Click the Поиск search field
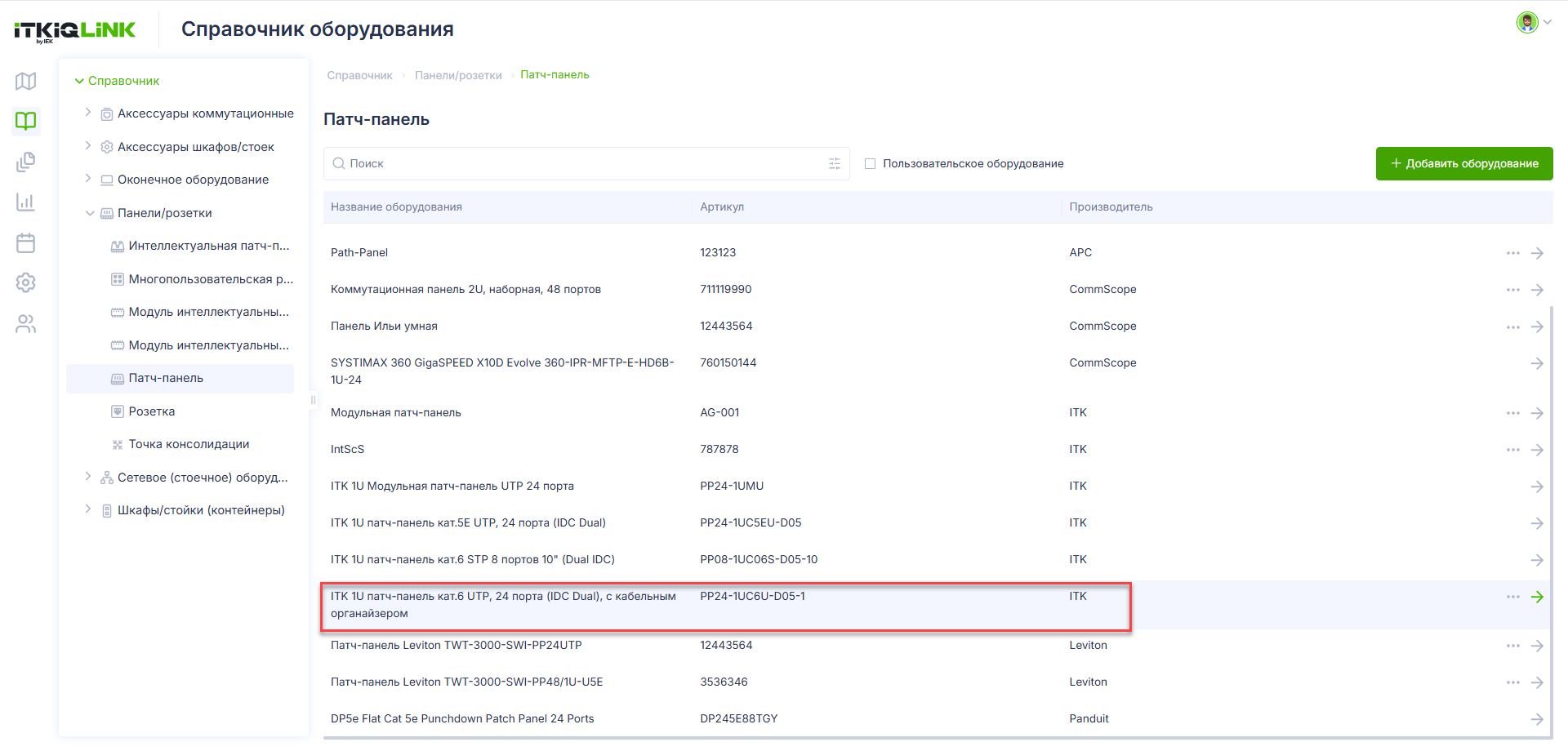Viewport: 1568px width, 751px height. pos(586,163)
